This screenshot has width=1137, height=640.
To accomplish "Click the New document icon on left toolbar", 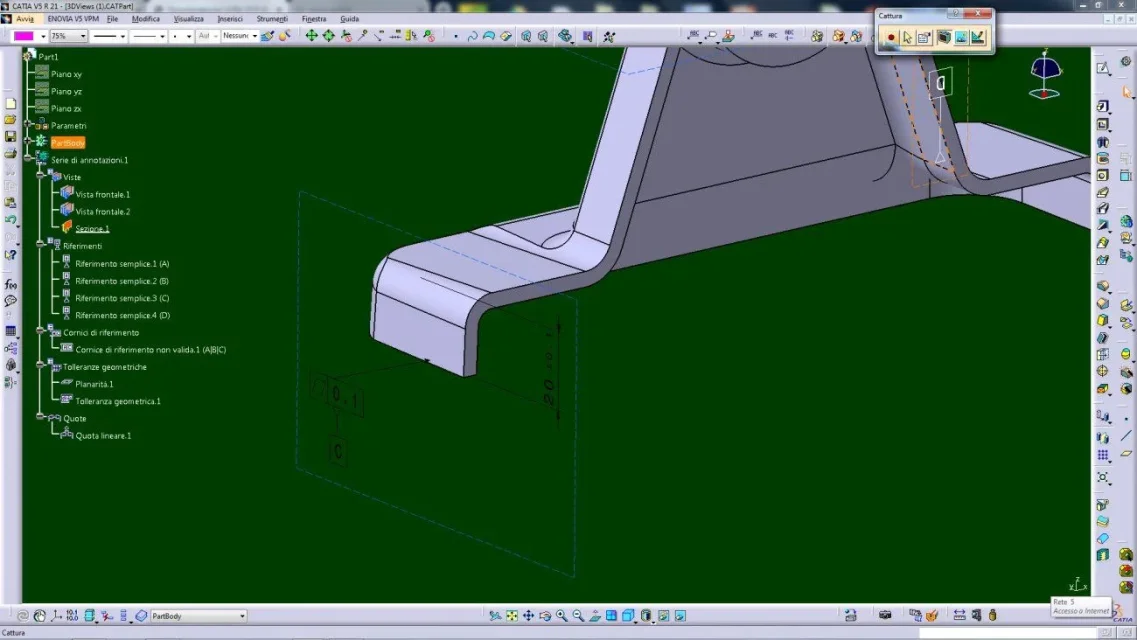I will coord(10,104).
